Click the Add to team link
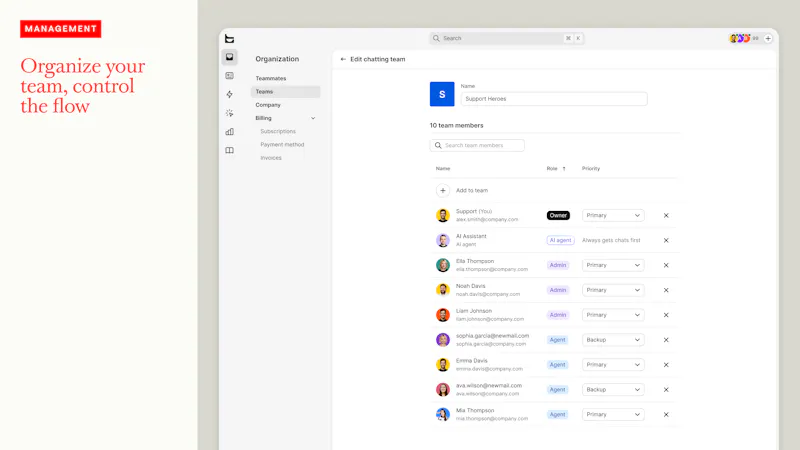The height and width of the screenshot is (450, 800). (472, 190)
